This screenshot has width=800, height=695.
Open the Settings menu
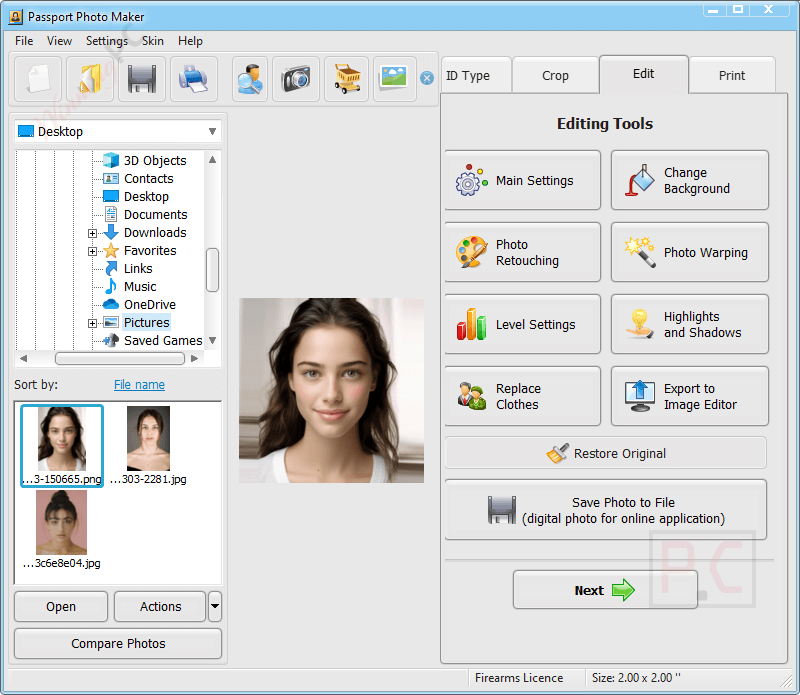pyautogui.click(x=107, y=41)
